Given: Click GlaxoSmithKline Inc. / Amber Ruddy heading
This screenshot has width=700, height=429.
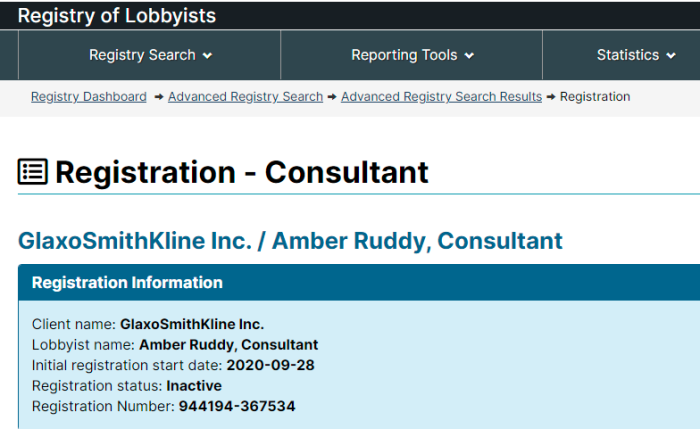Looking at the screenshot, I should [290, 241].
